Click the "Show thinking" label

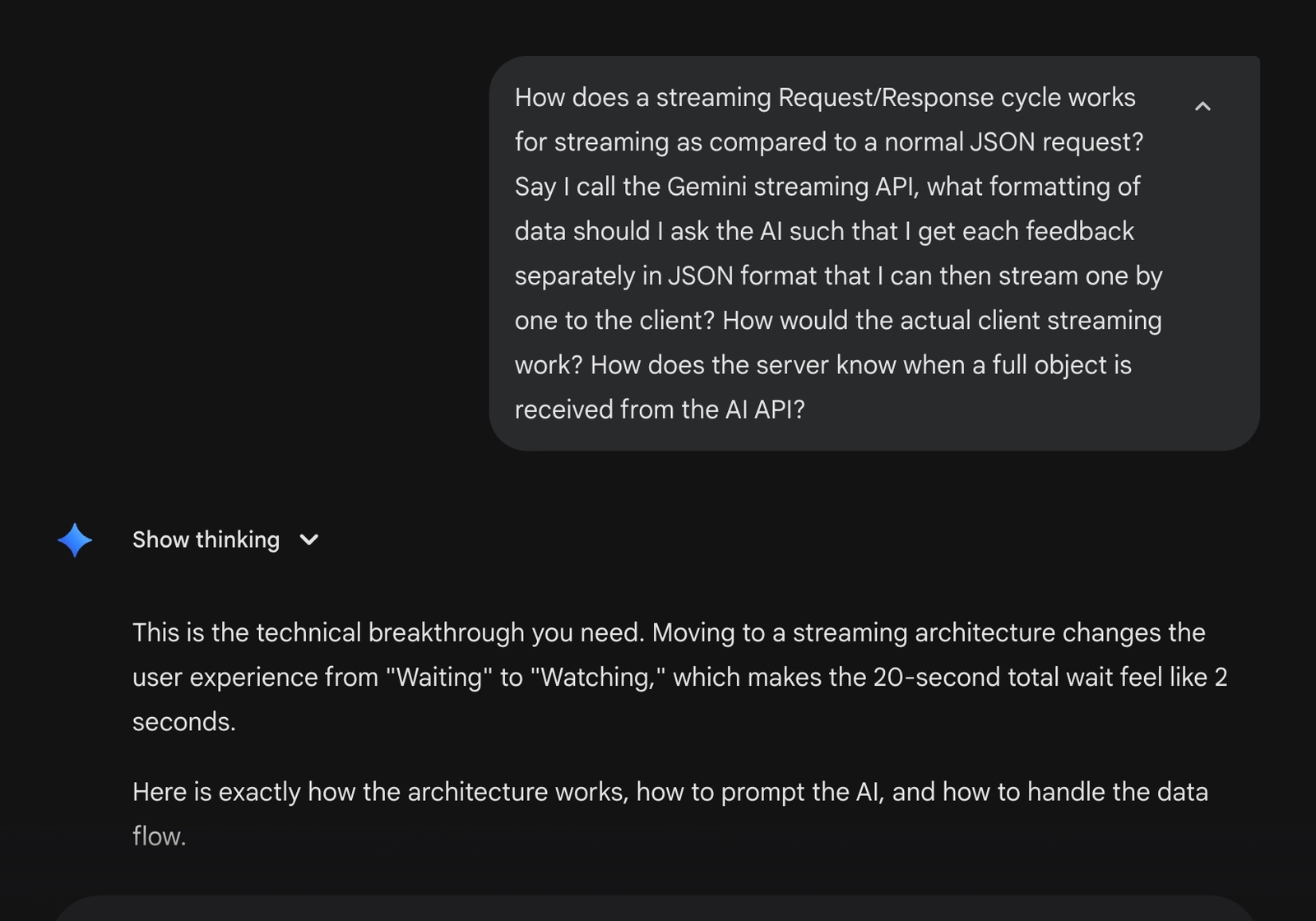[x=206, y=539]
